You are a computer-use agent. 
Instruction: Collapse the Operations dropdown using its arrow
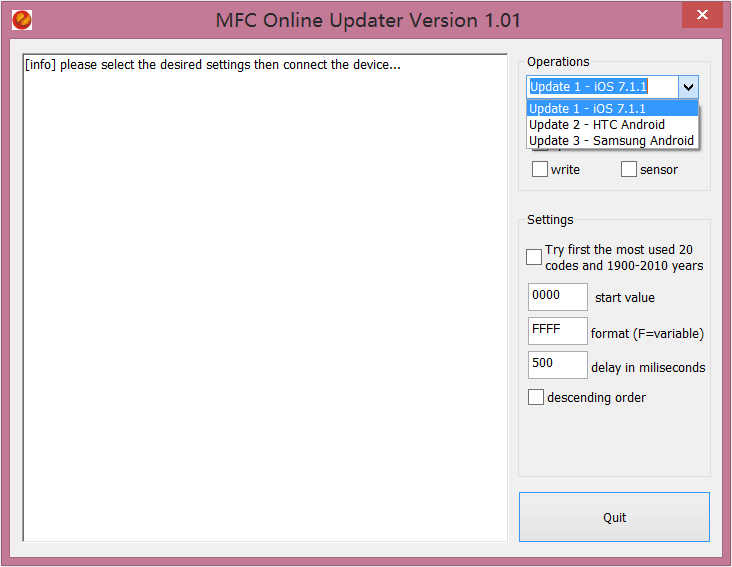(688, 87)
